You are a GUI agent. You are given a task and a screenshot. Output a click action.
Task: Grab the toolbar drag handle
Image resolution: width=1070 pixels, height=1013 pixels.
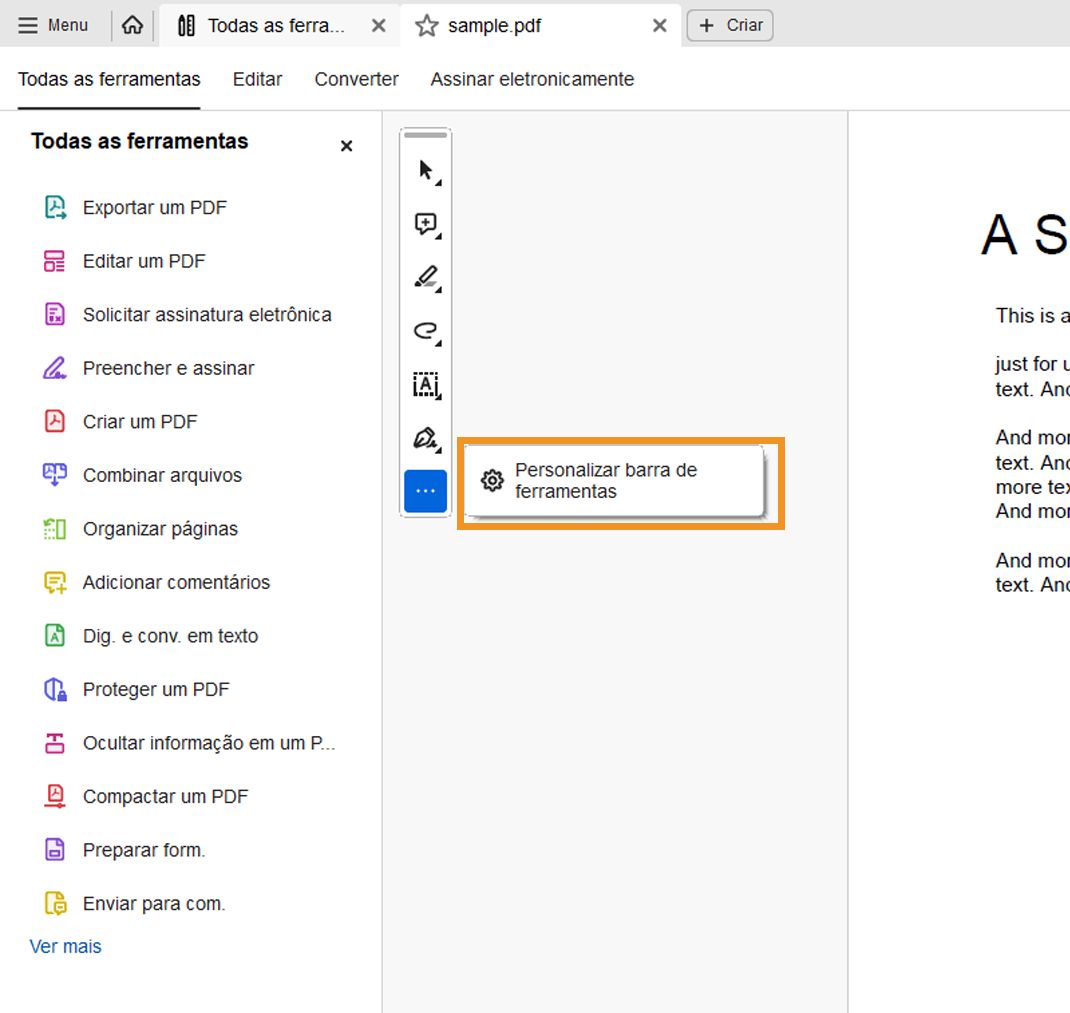click(x=426, y=135)
